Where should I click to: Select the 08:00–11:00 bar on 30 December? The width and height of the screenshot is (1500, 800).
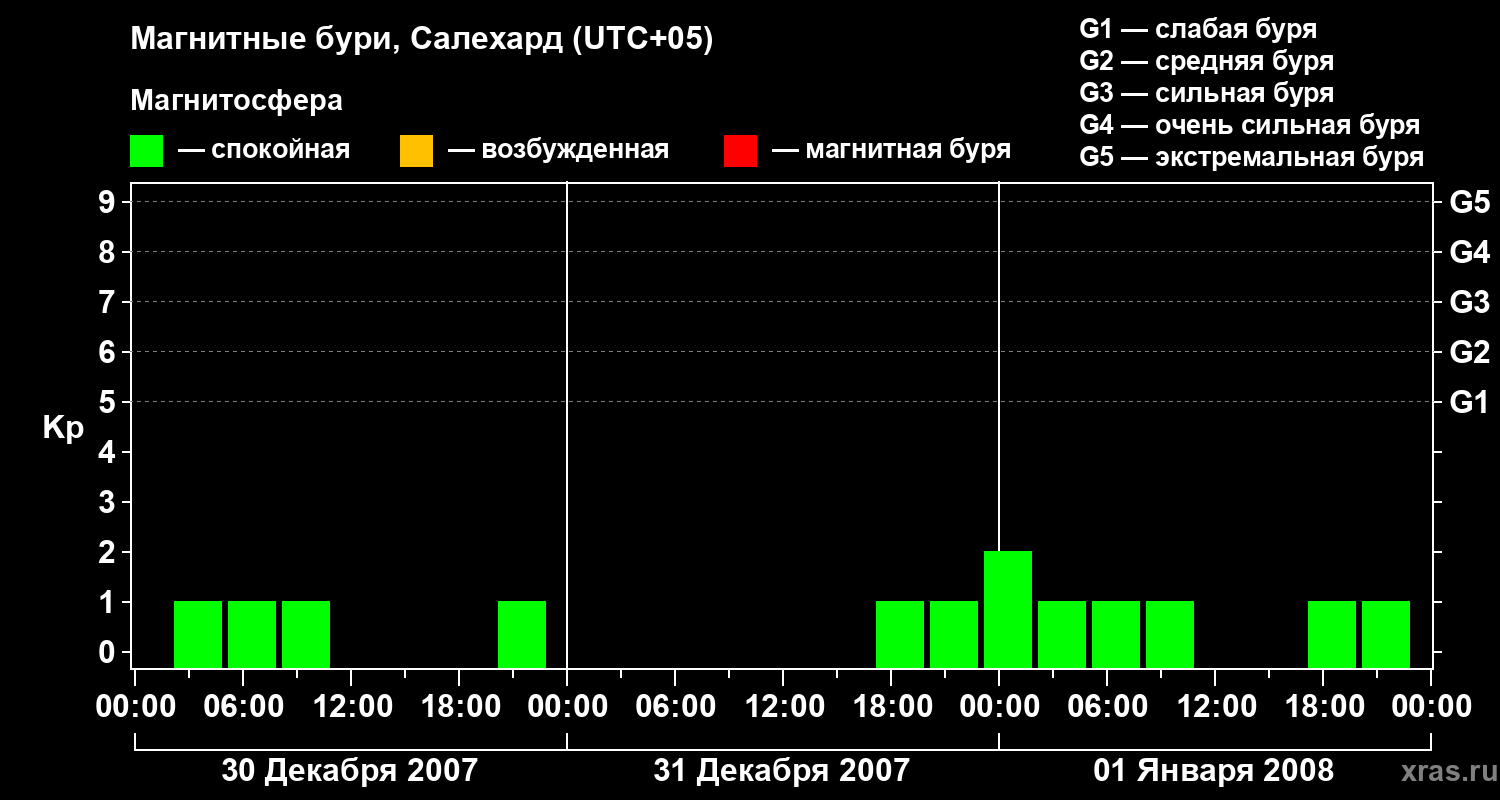306,634
